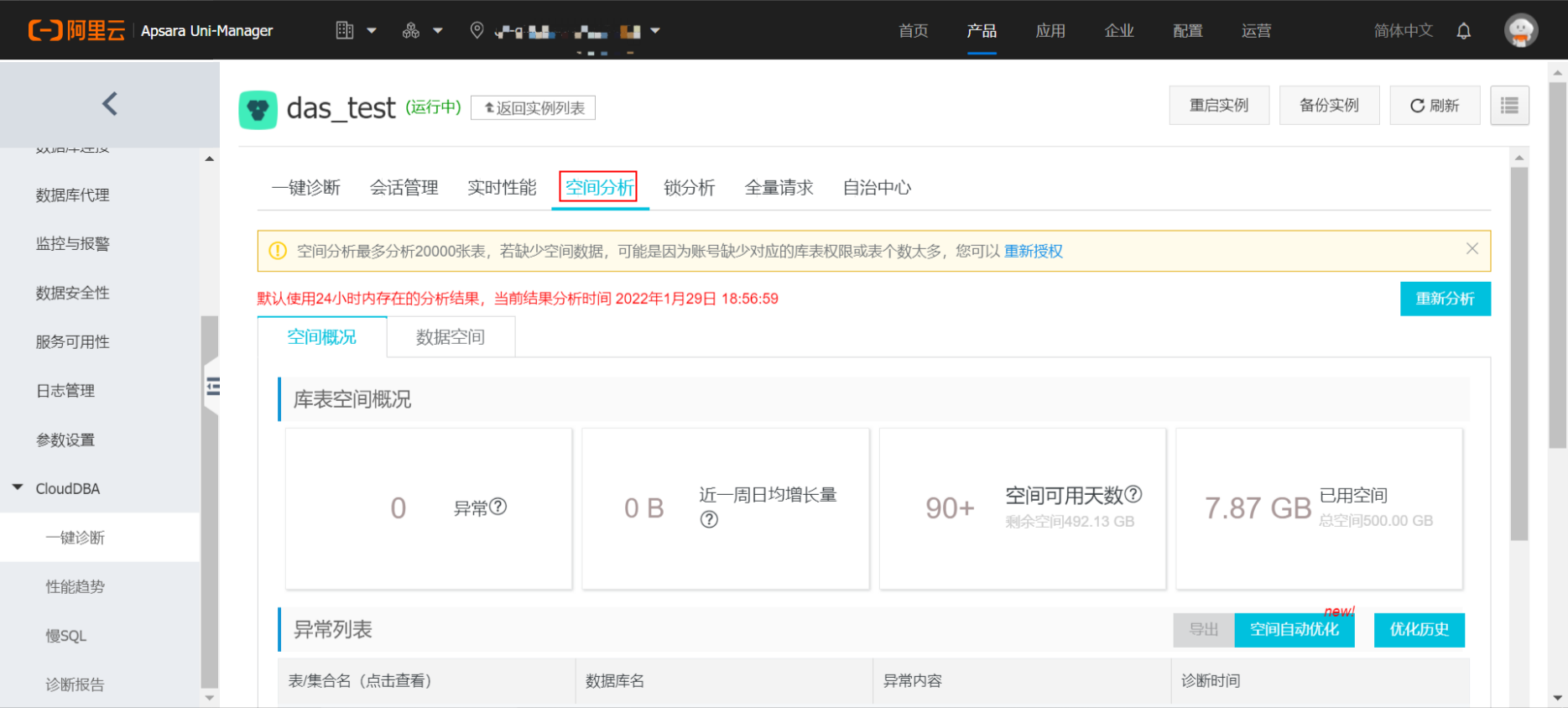Open 运营 in top navigation
The image size is (1568, 708).
[x=1256, y=31]
